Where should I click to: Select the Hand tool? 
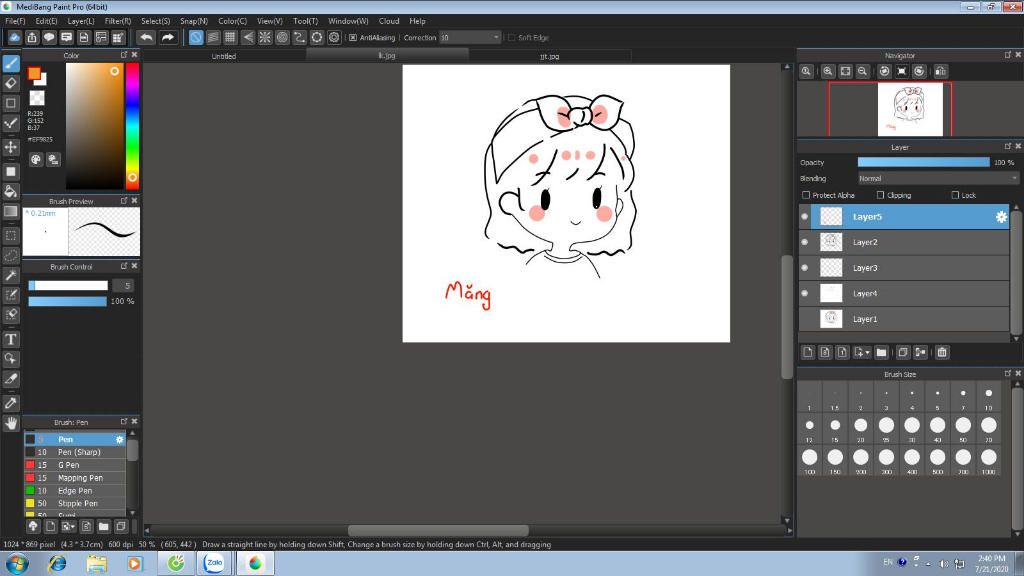tap(11, 423)
